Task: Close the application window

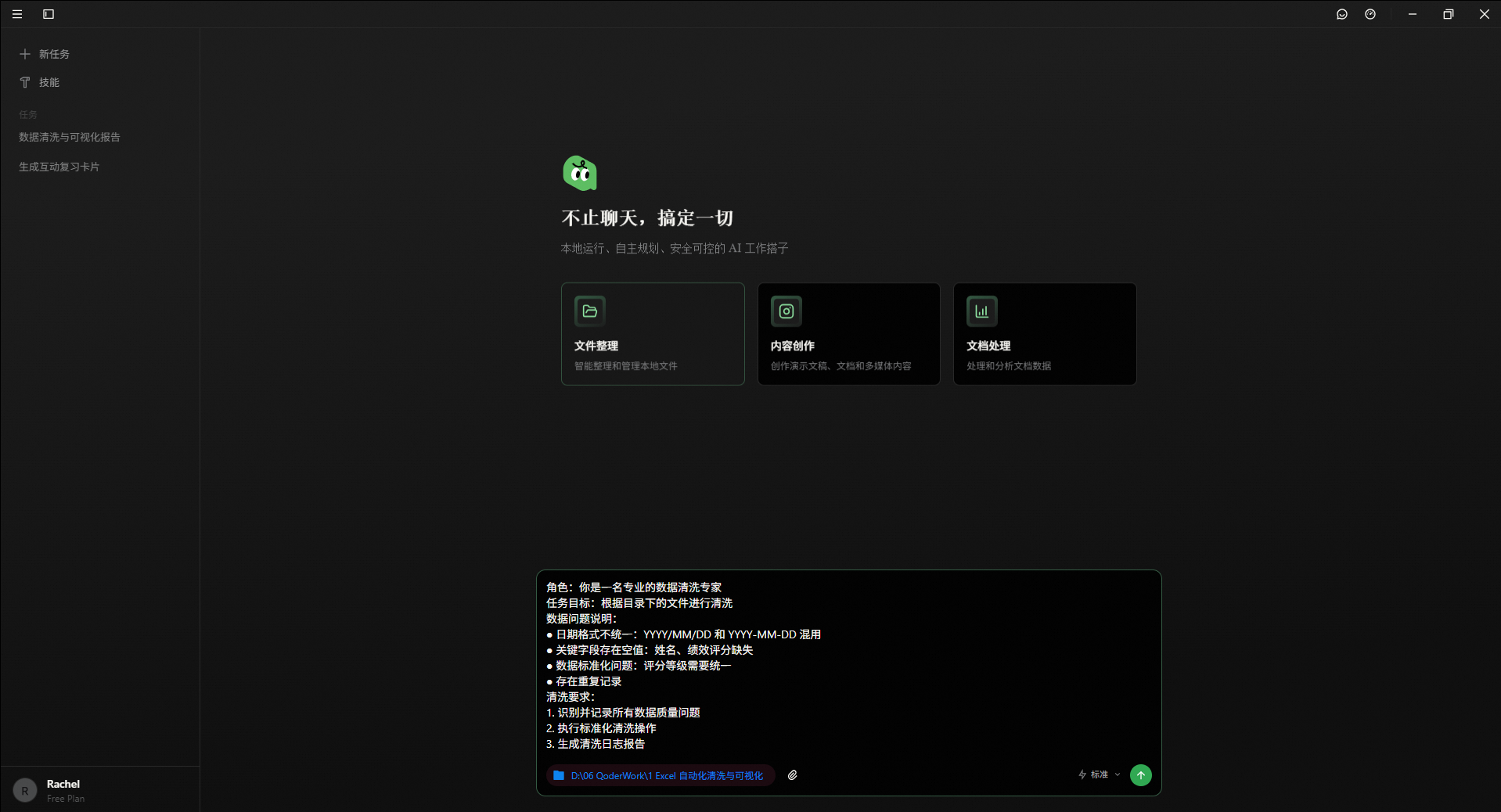Action: point(1485,14)
